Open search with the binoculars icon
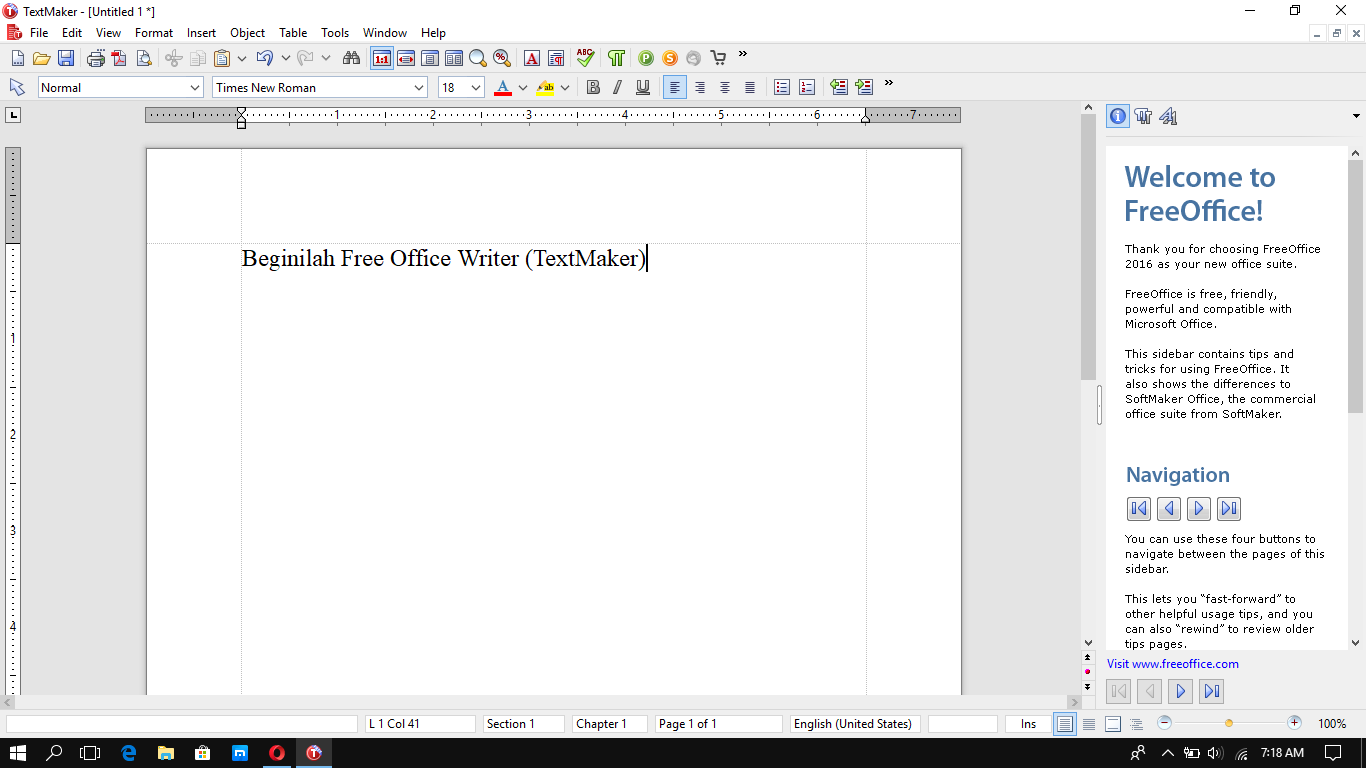 pos(351,58)
